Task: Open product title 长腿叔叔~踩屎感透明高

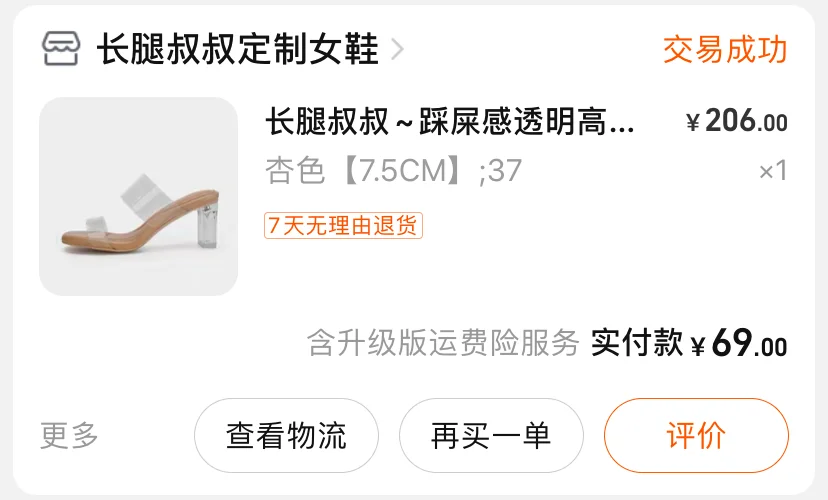Action: coord(449,121)
